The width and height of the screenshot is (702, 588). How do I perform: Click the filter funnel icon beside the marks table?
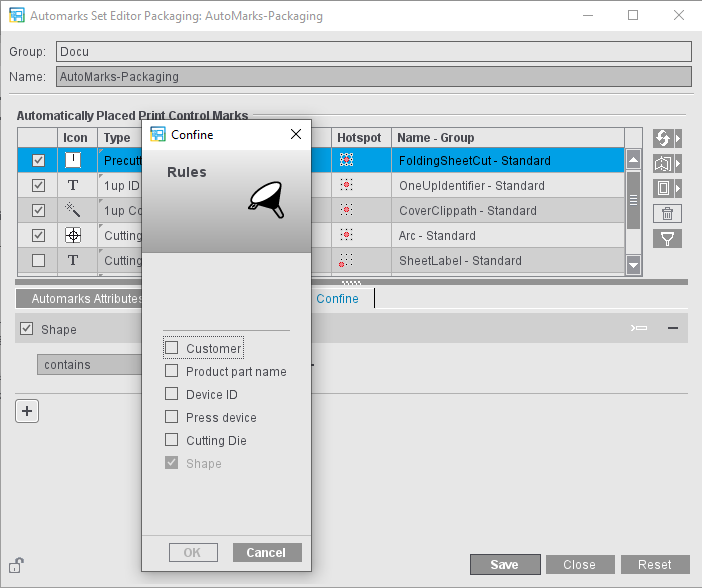pos(667,238)
